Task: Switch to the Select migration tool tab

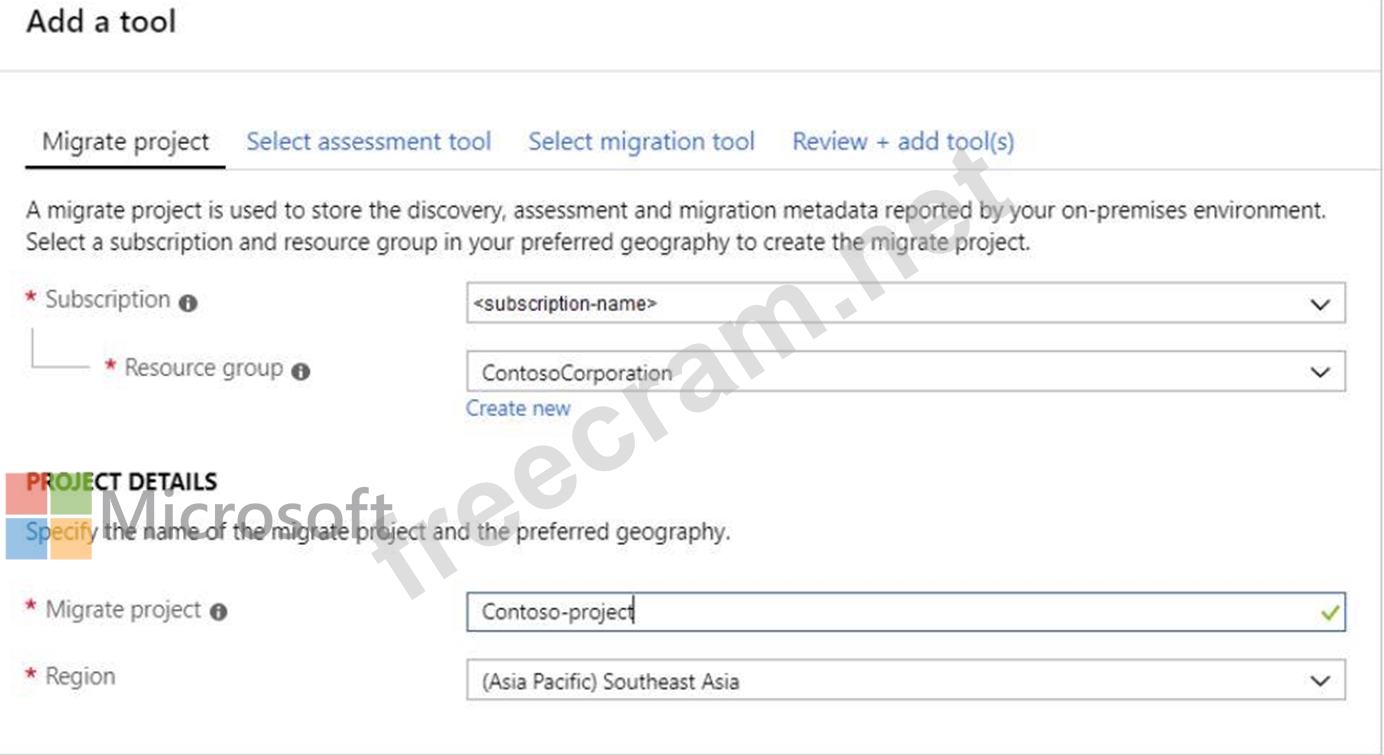Action: click(641, 142)
